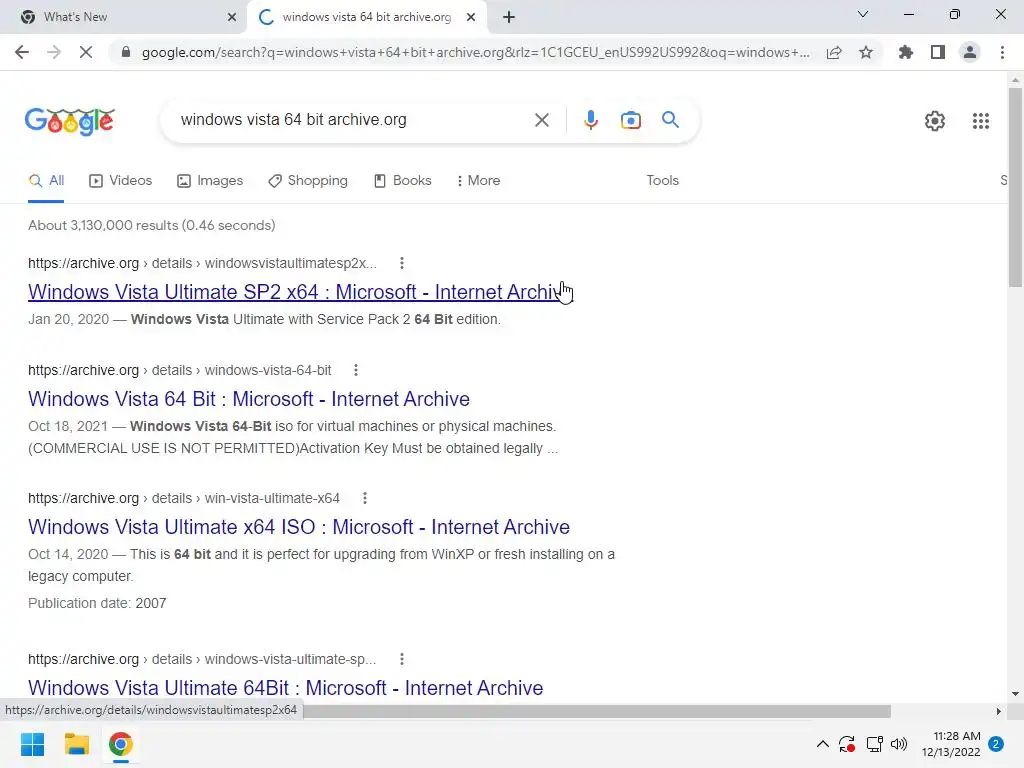
Task: Open File Explorer from the taskbar
Action: 76,744
